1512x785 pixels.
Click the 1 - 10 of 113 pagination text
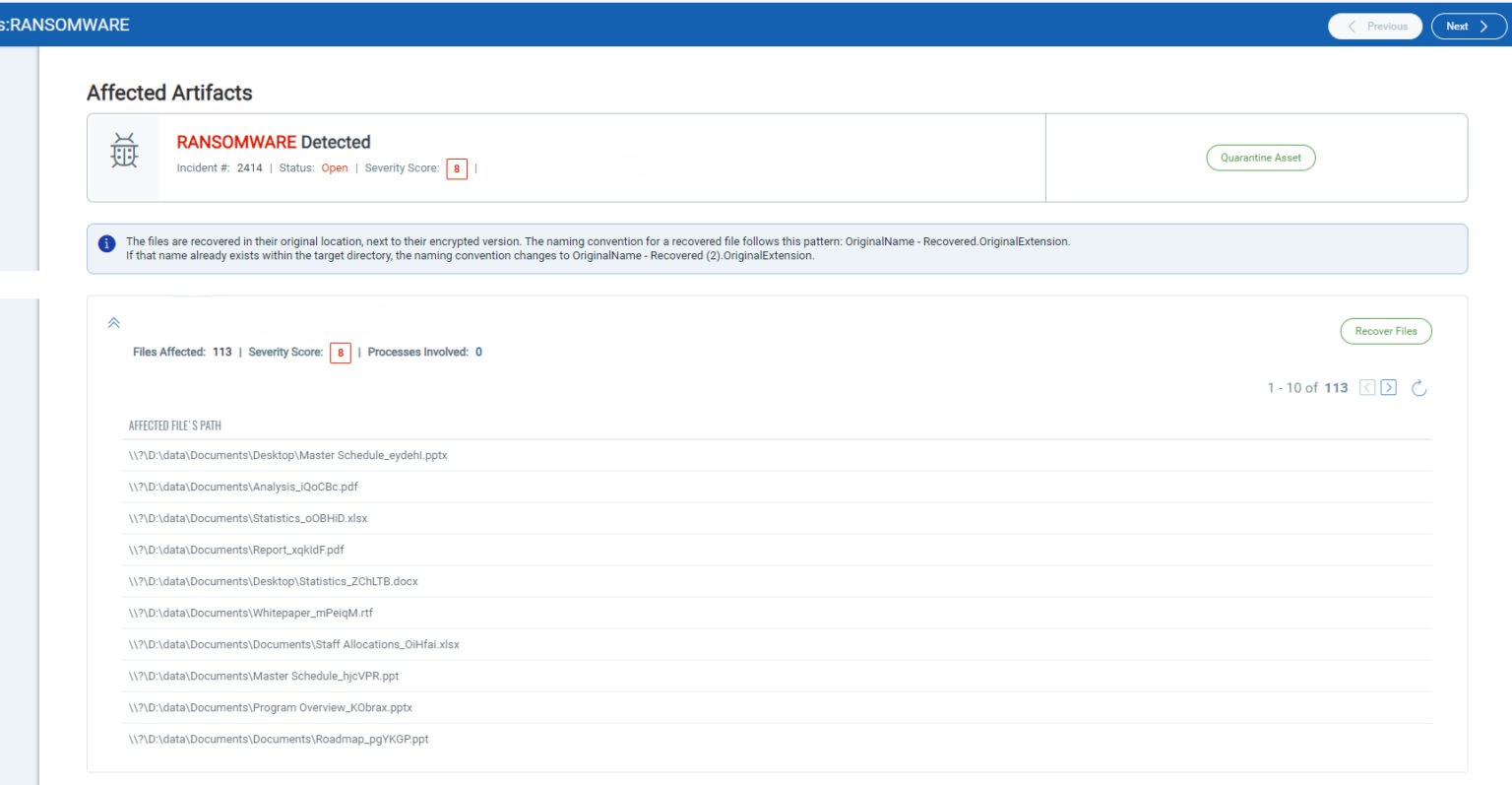point(1307,387)
